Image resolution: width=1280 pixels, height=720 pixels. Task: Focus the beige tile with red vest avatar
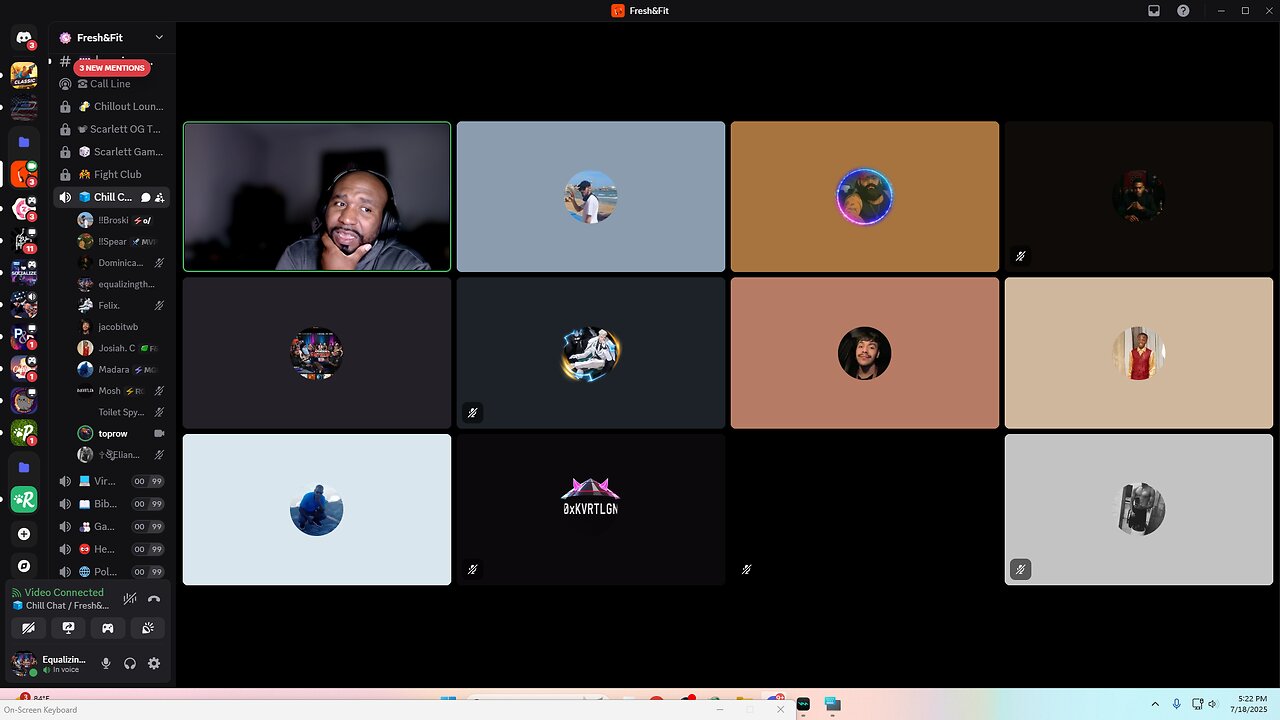pyautogui.click(x=1139, y=353)
